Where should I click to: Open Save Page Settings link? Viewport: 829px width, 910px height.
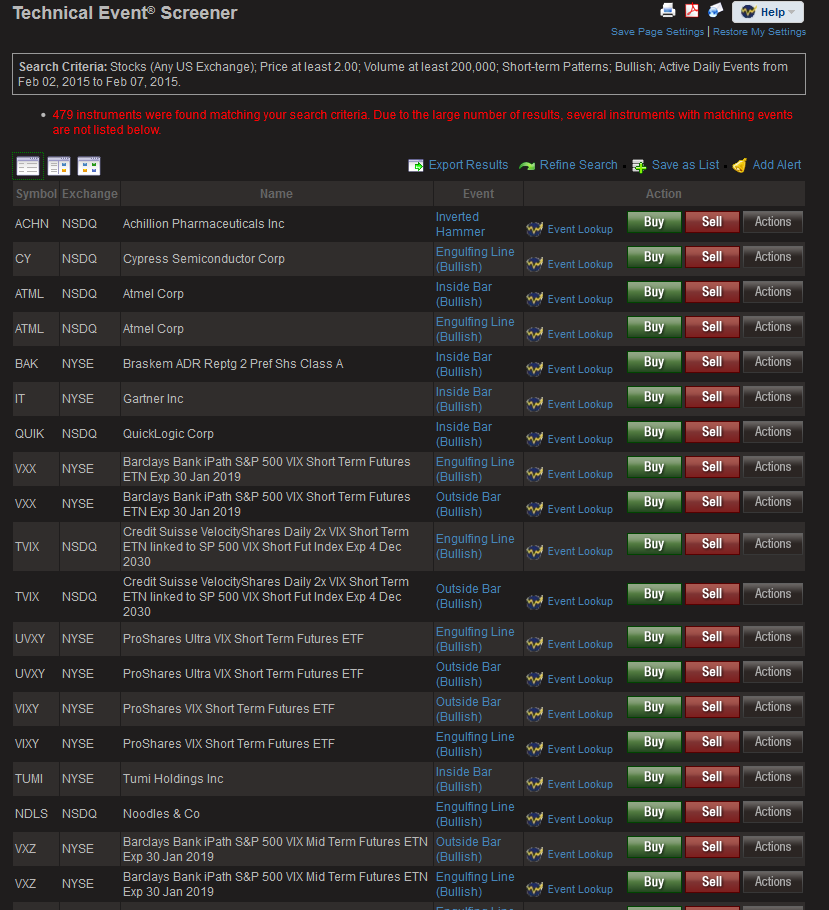pos(658,32)
